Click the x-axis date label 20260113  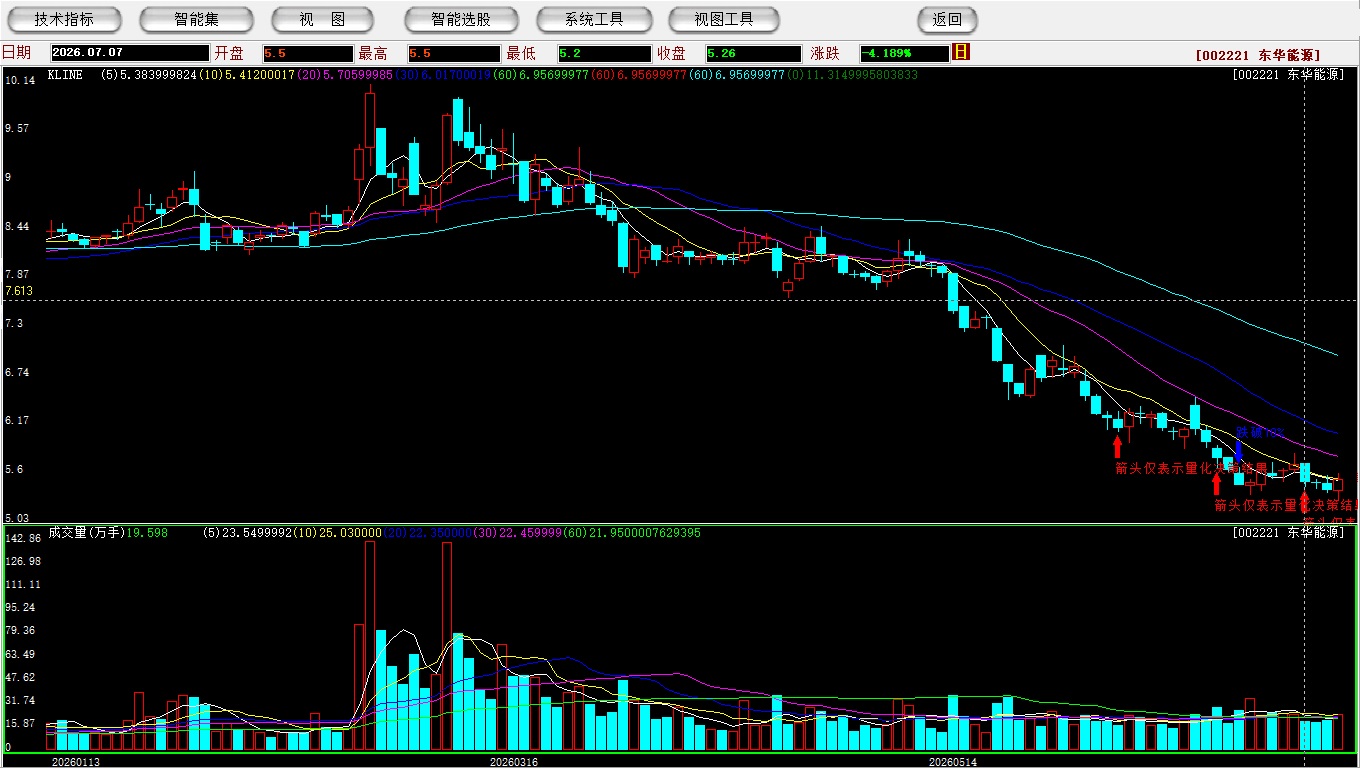[x=76, y=761]
